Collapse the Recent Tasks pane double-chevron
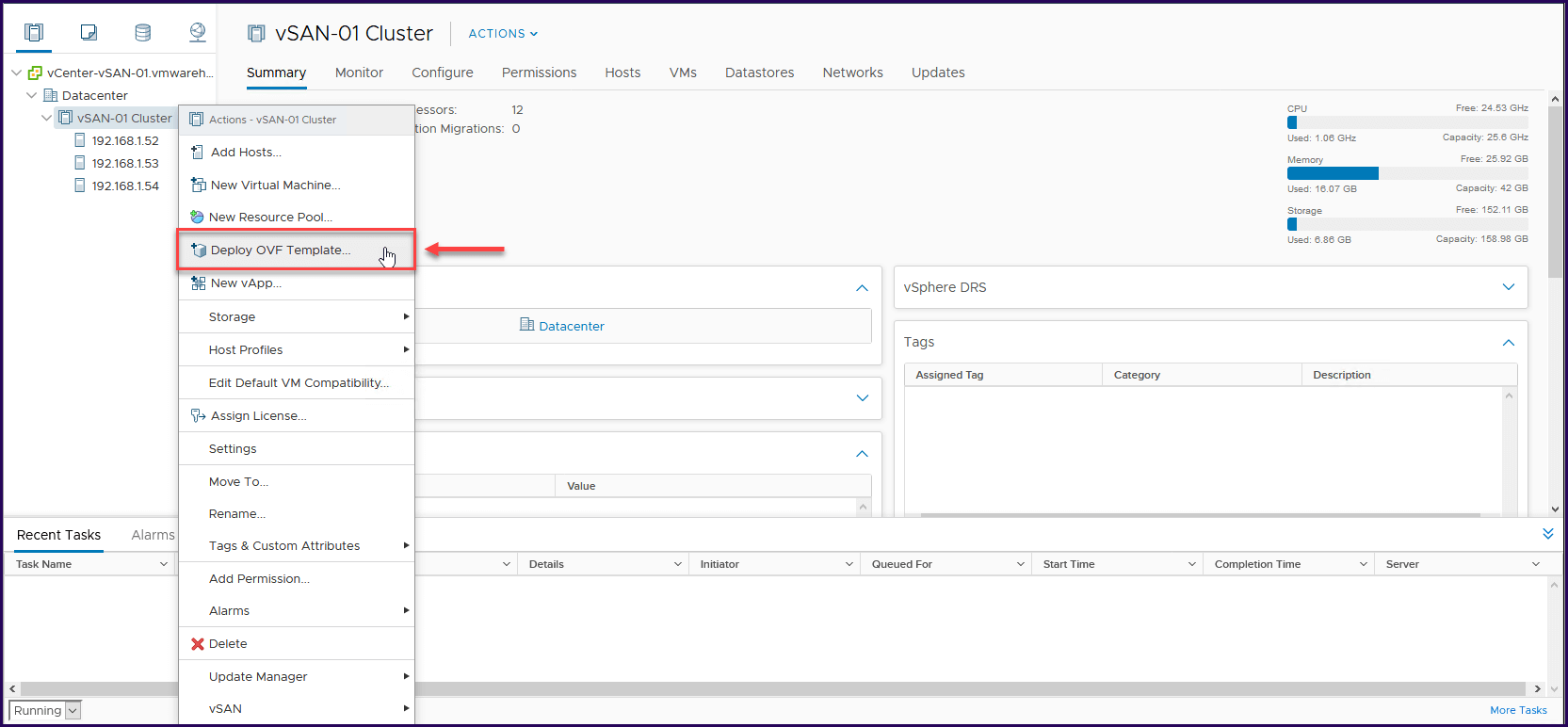This screenshot has width=1568, height=727. click(1547, 534)
